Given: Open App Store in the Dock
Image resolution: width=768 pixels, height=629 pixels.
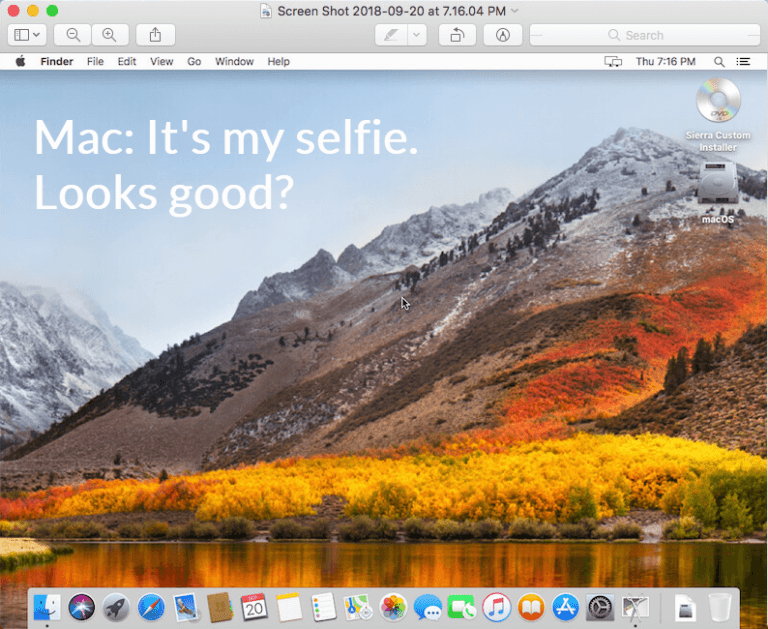Looking at the screenshot, I should click(x=566, y=607).
